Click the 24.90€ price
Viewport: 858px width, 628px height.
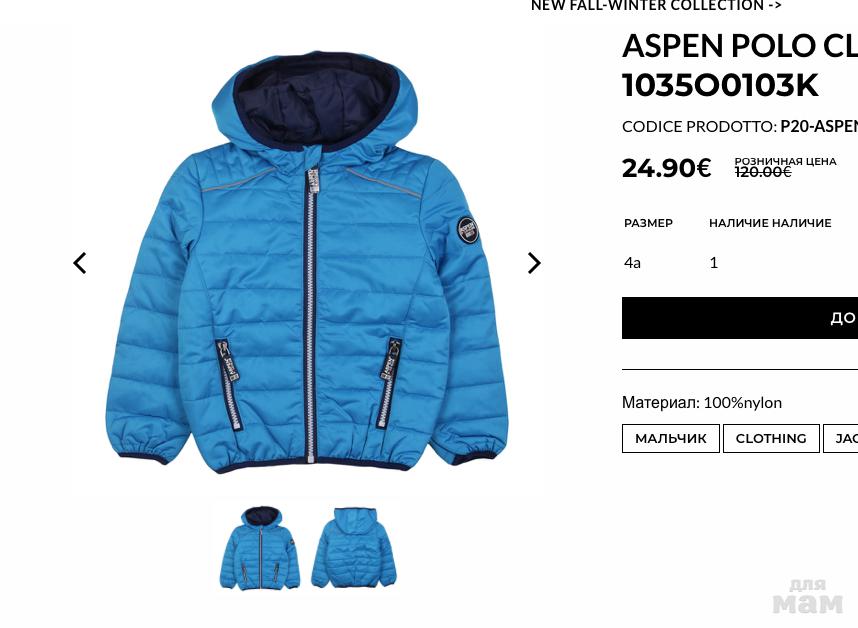666,168
